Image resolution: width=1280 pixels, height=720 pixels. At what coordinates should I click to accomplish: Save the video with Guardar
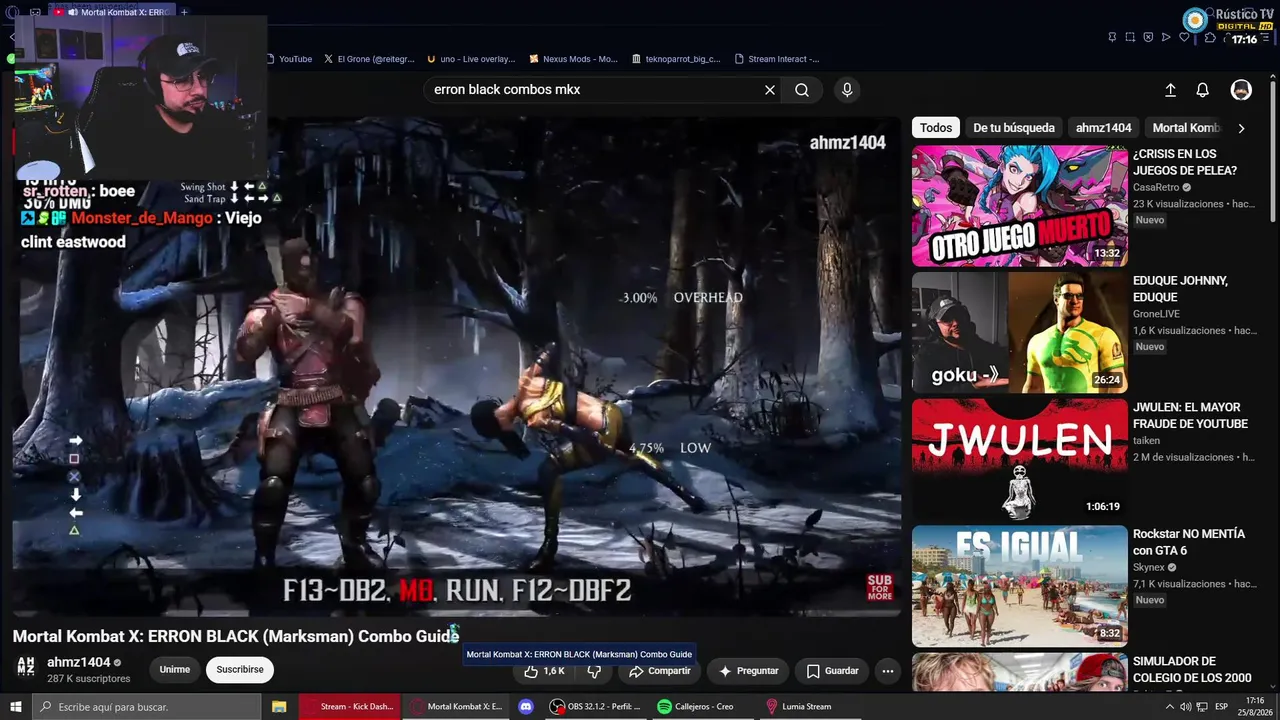833,671
